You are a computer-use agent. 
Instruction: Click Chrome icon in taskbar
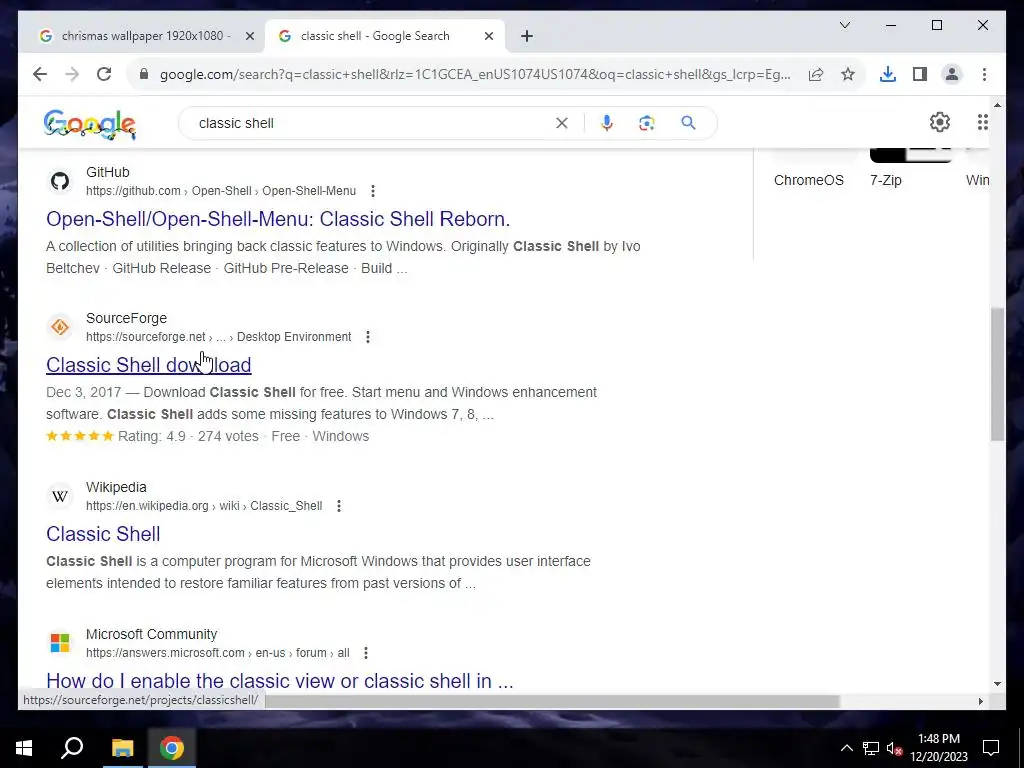[x=172, y=748]
